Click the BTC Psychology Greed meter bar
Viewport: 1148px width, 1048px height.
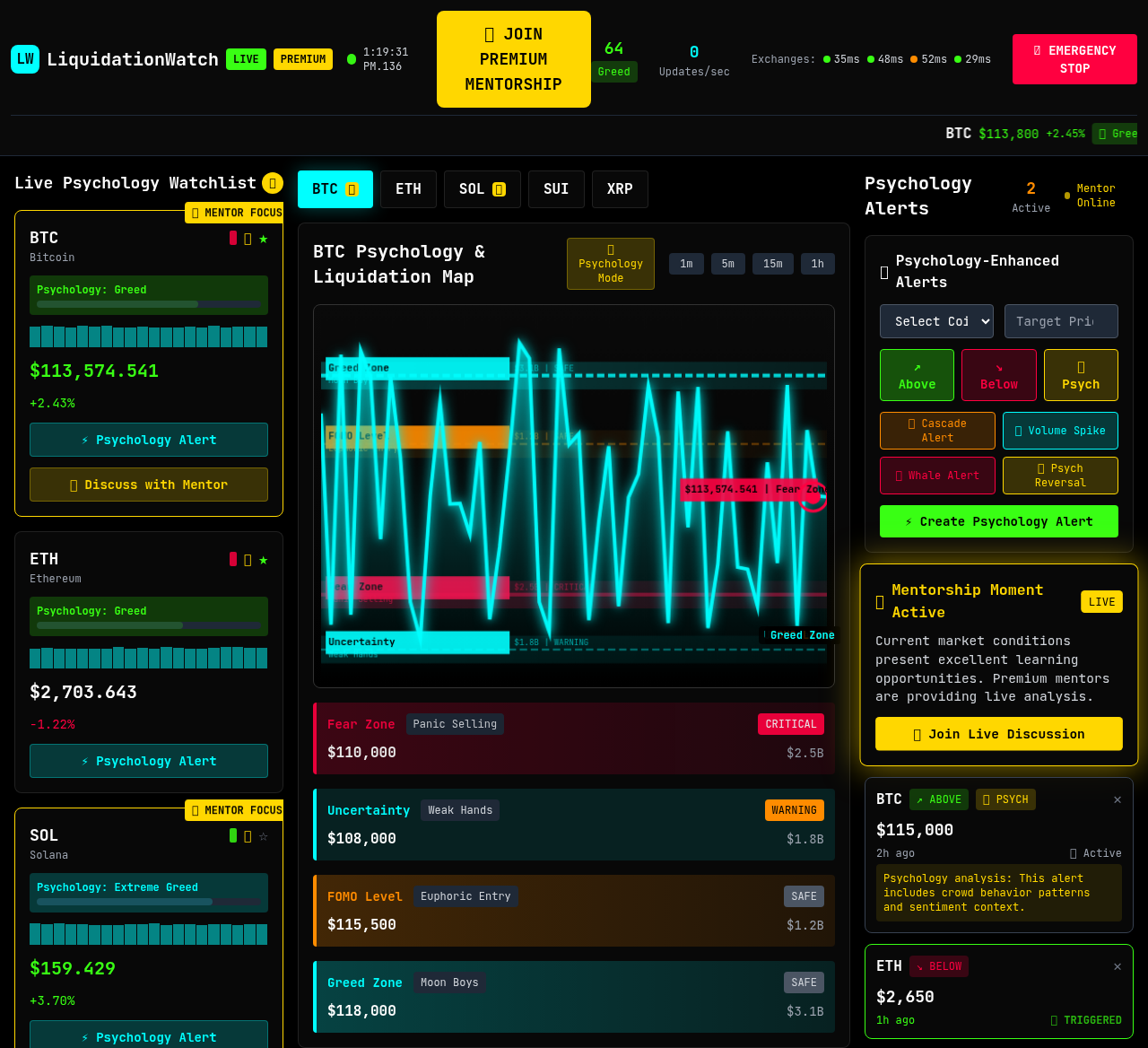[149, 304]
